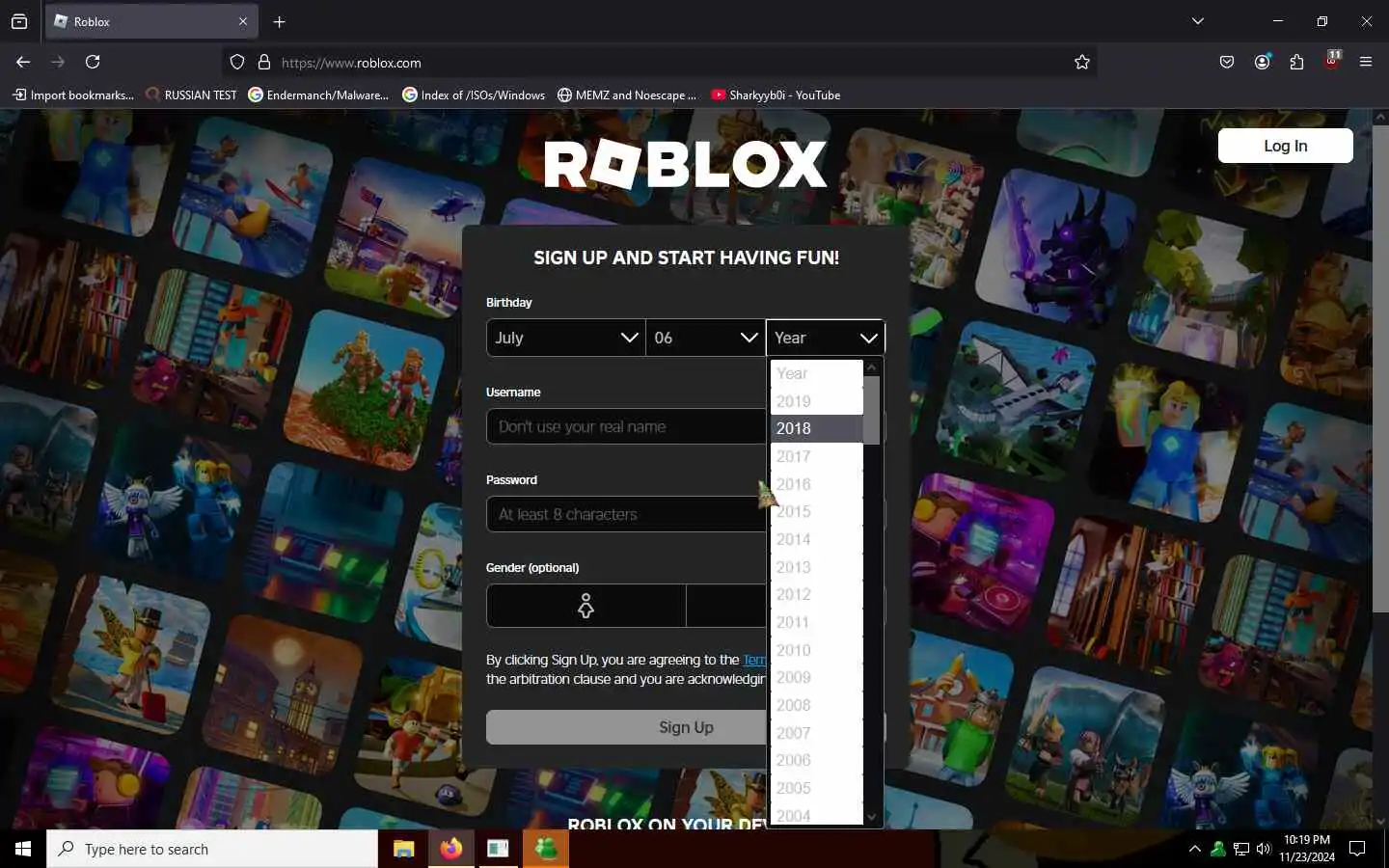
Task: Open the notification center icon
Action: click(1357, 849)
